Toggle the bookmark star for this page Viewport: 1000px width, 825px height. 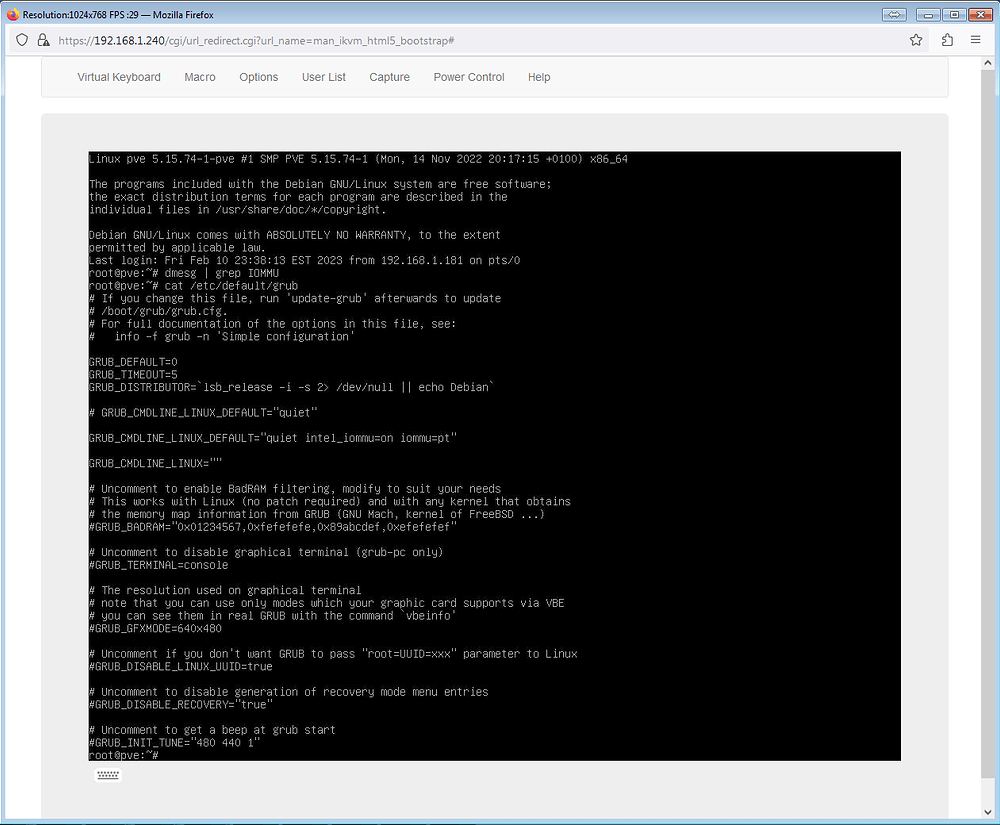pos(916,41)
